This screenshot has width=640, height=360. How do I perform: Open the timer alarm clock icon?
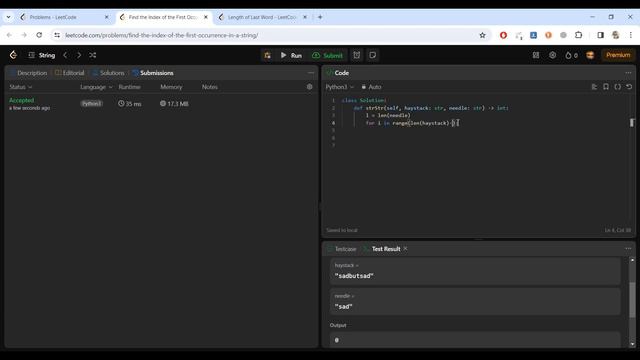coord(357,55)
